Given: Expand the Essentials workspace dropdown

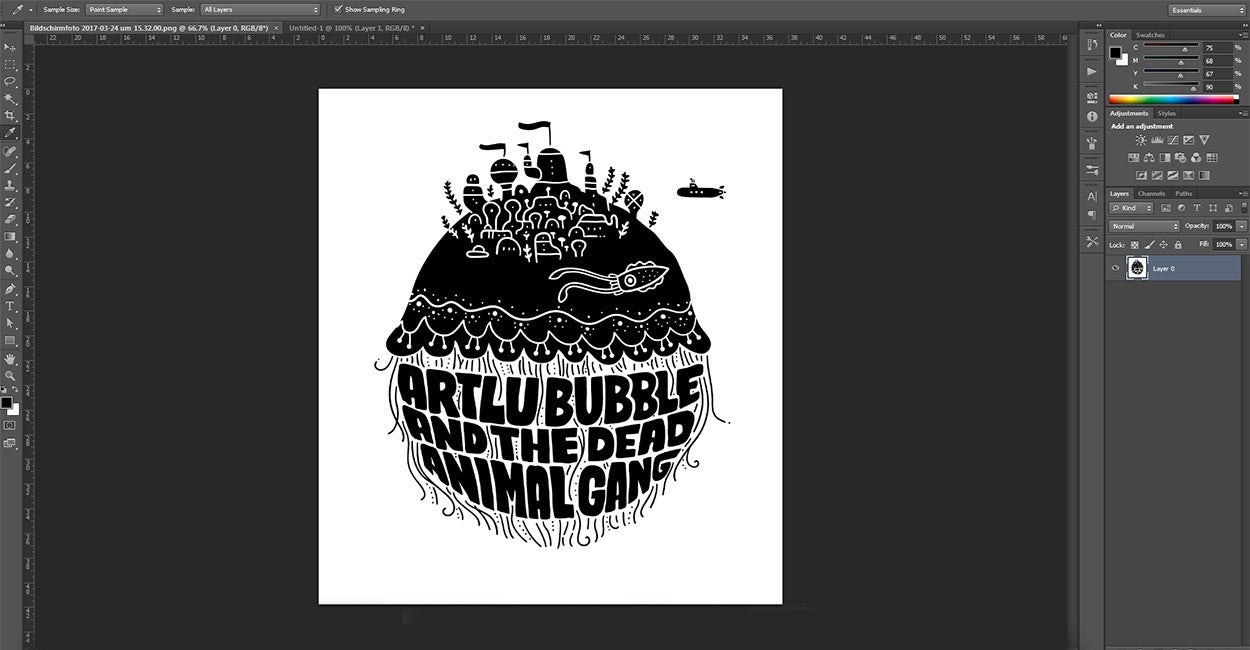Looking at the screenshot, I should click(x=1206, y=9).
